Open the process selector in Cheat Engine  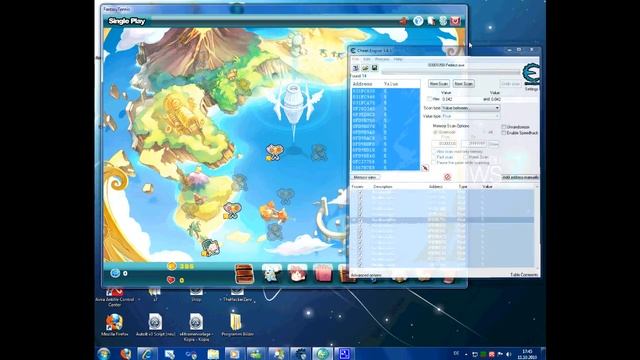(x=356, y=68)
